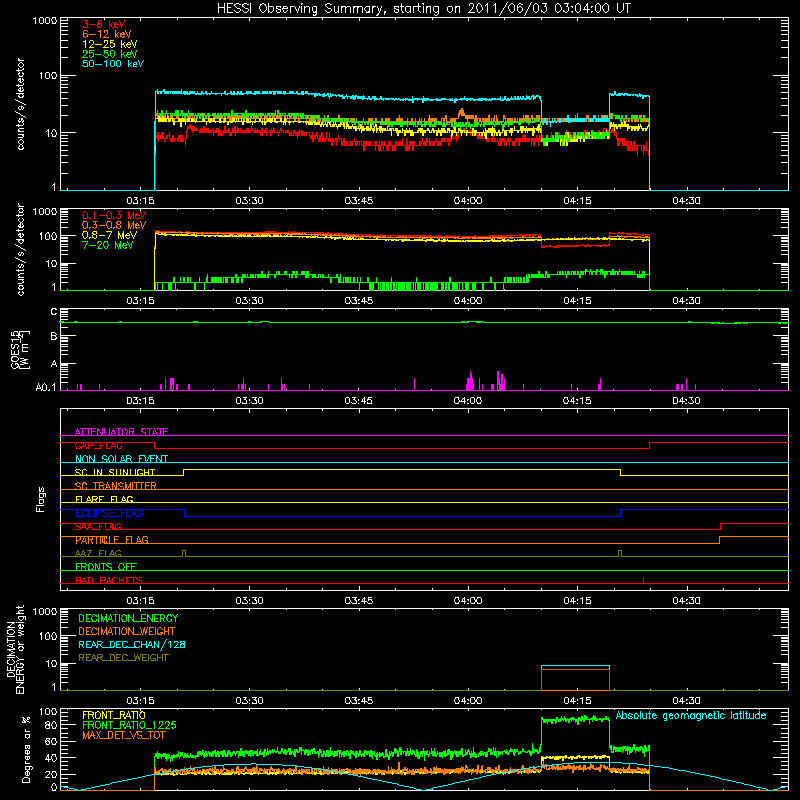The image size is (800, 800).
Task: Select the ECLIPSE_FLAG label
Action: (x=109, y=513)
